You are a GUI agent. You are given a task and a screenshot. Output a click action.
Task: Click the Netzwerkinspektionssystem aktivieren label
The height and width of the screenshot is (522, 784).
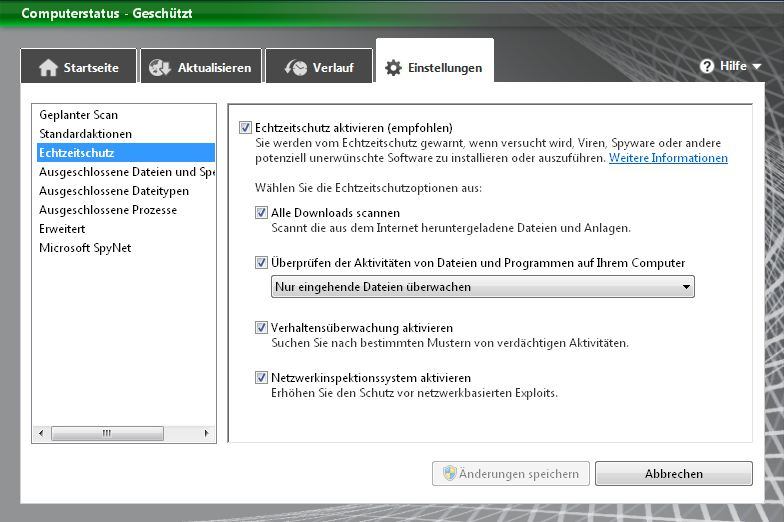tap(370, 378)
